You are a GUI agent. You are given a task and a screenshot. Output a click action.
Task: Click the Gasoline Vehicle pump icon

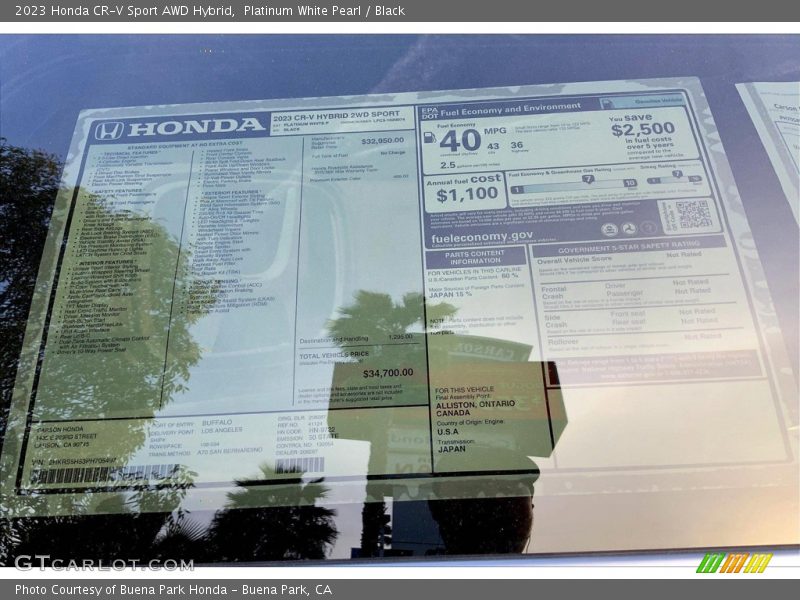point(607,104)
